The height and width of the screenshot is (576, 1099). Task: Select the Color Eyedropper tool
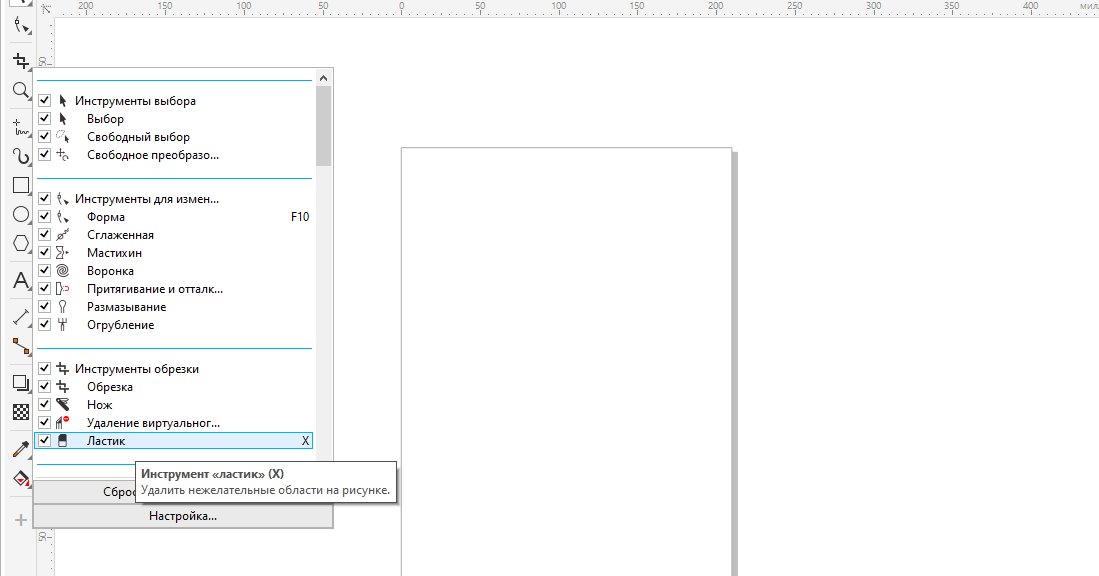[x=21, y=449]
